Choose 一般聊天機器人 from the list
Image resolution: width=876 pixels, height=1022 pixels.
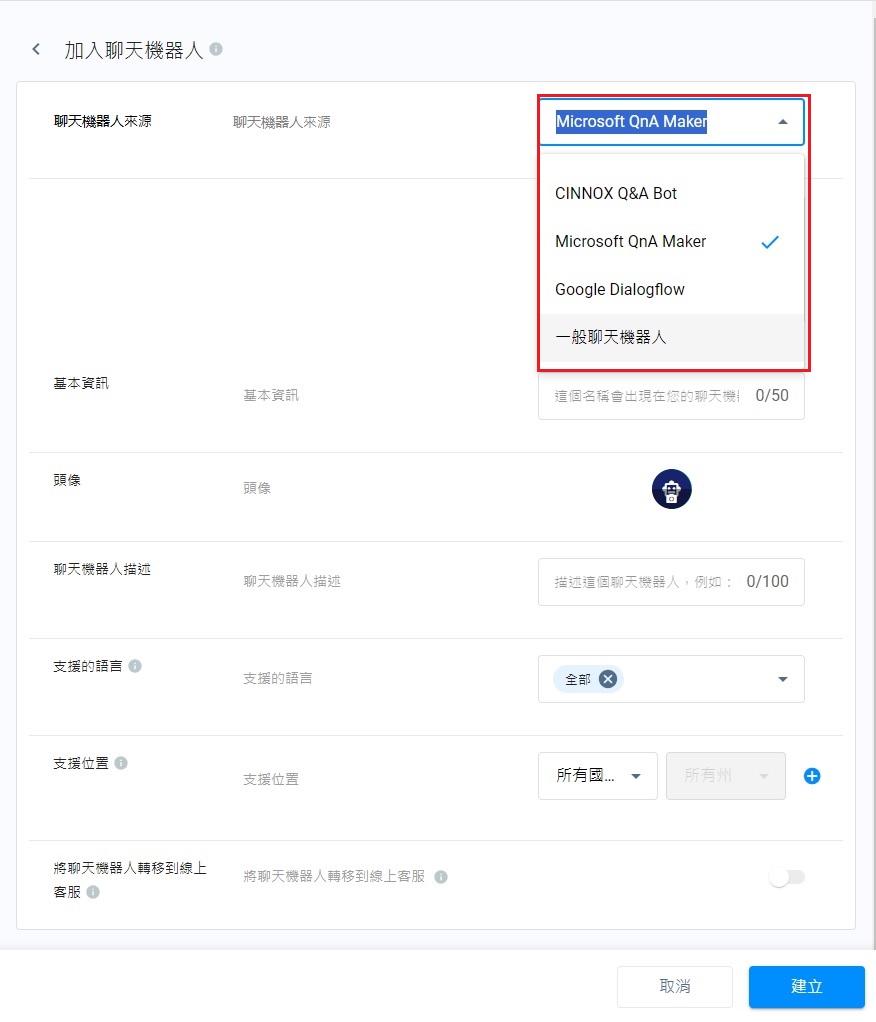tap(672, 338)
